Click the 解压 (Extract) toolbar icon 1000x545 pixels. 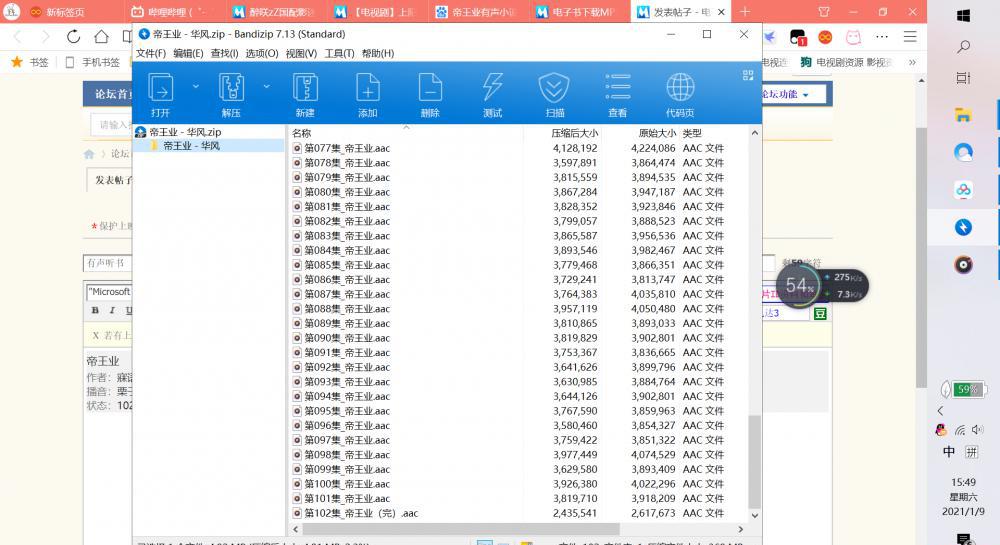pyautogui.click(x=231, y=87)
